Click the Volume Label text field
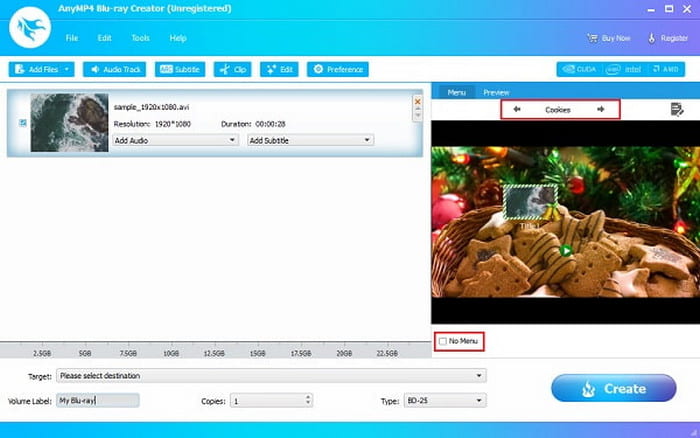This screenshot has width=700, height=438. pos(97,400)
